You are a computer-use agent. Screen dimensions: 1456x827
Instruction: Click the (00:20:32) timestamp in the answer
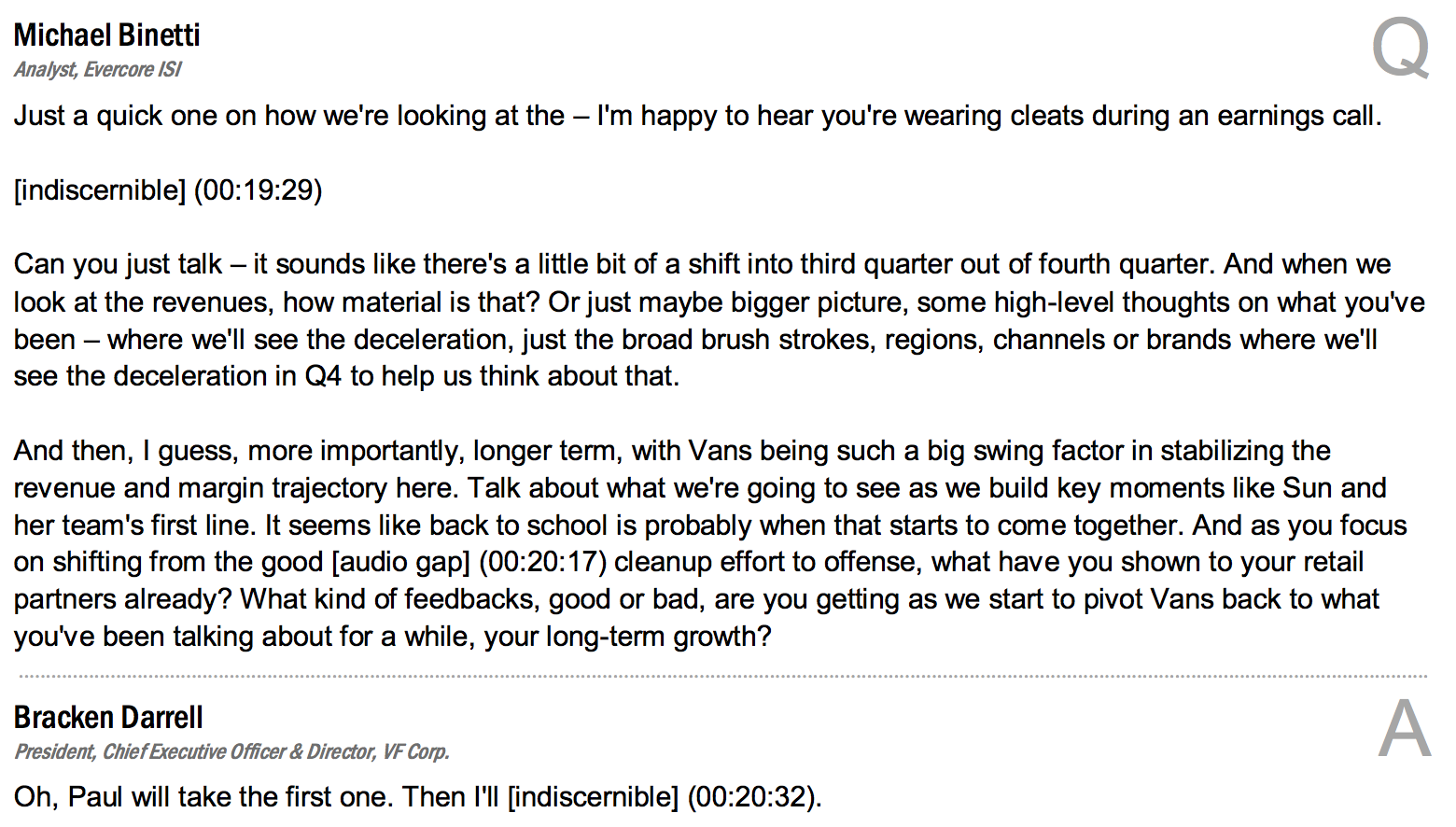point(754,797)
